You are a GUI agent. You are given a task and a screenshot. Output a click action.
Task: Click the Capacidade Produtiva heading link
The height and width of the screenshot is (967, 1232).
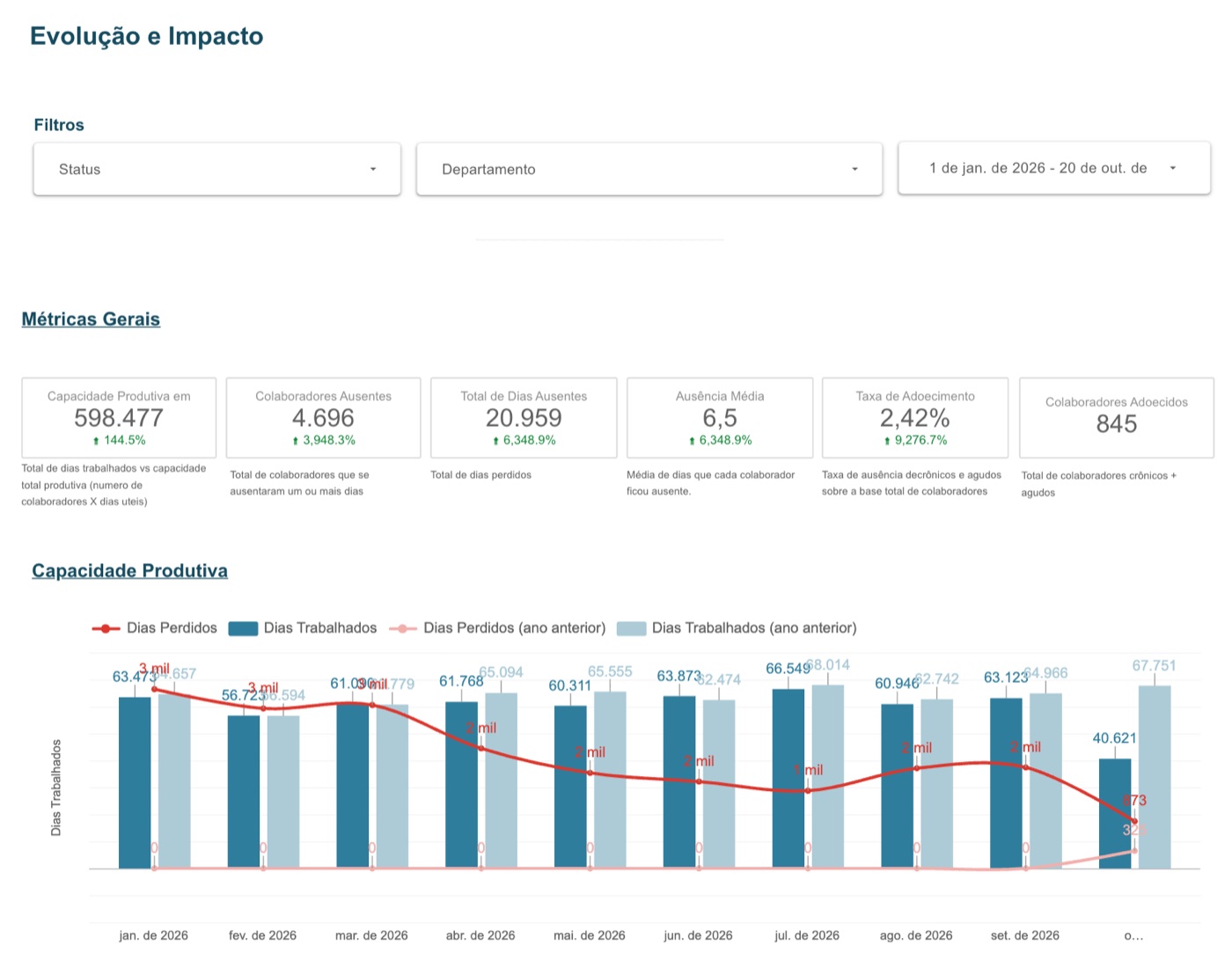pos(129,571)
